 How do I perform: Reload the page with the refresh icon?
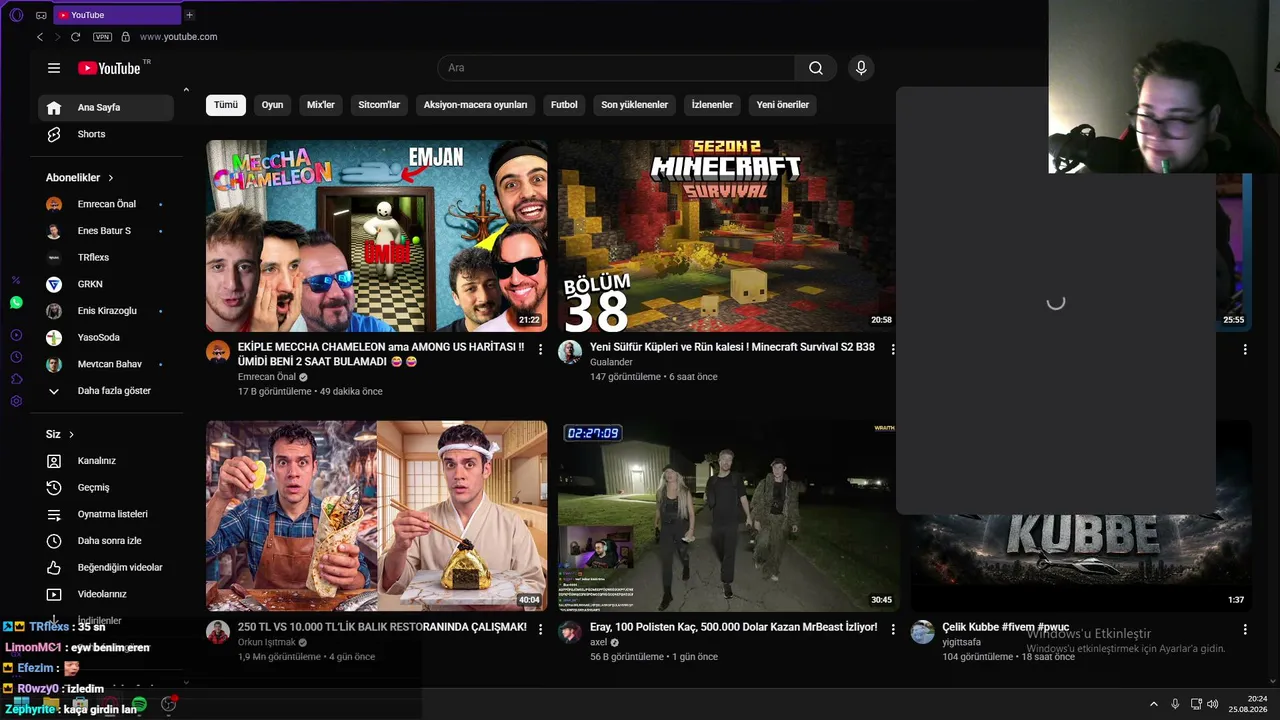pyautogui.click(x=75, y=37)
